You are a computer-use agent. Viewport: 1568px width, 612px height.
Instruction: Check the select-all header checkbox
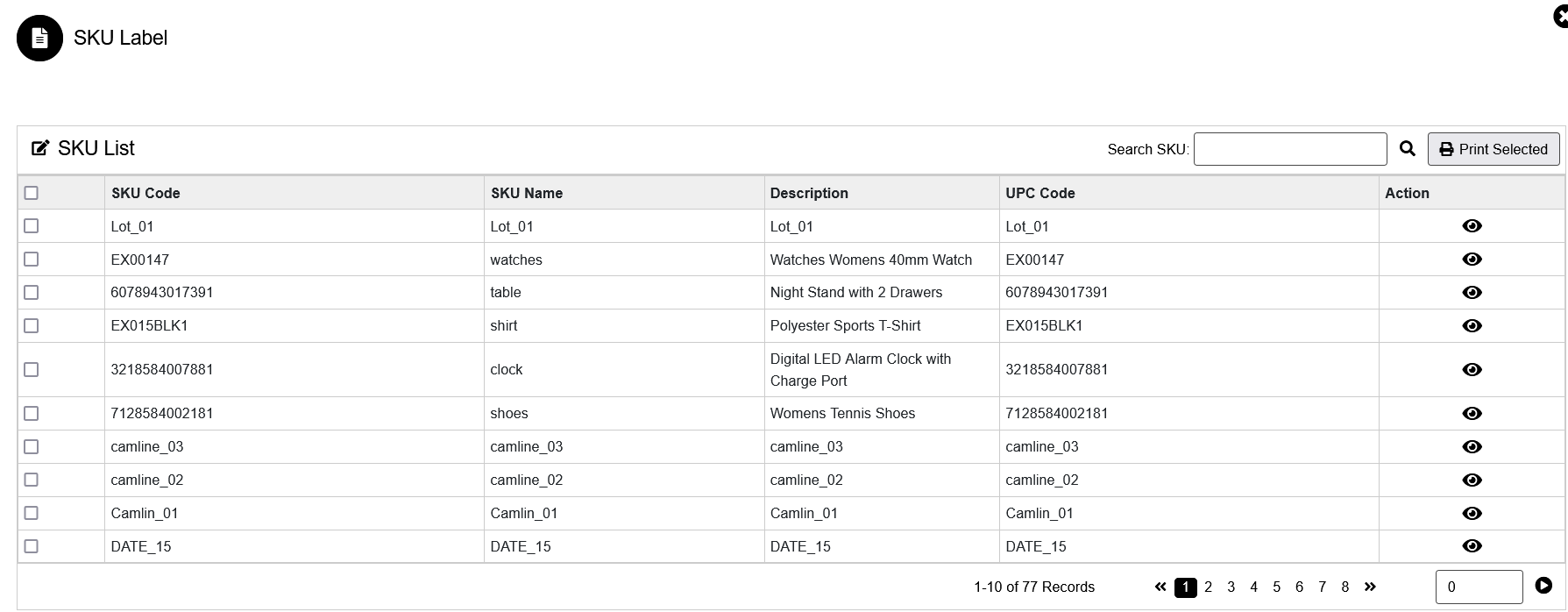(x=32, y=193)
